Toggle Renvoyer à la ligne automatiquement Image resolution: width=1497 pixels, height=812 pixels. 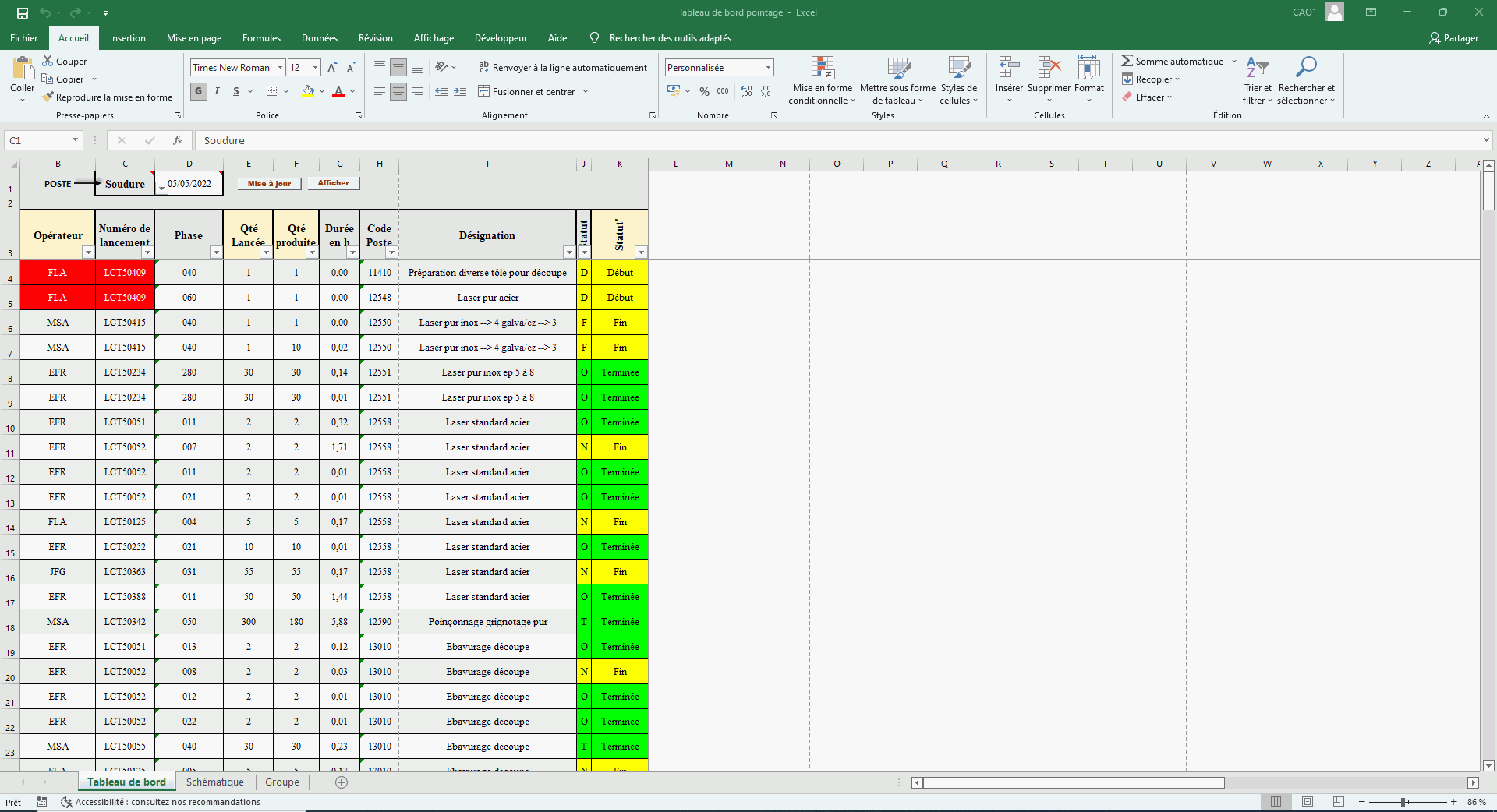click(x=563, y=68)
